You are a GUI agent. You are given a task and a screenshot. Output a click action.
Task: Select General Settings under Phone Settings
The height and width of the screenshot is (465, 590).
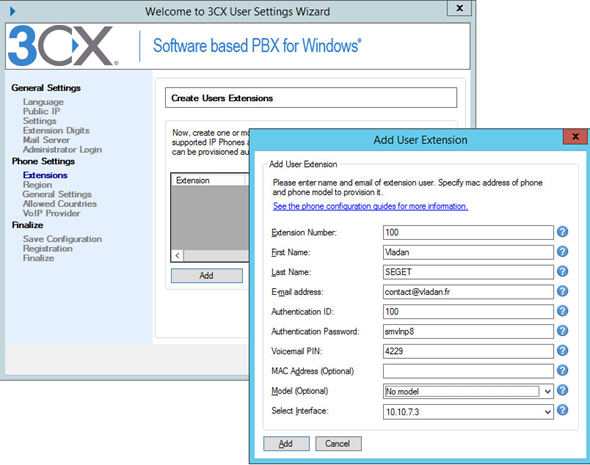(x=57, y=194)
